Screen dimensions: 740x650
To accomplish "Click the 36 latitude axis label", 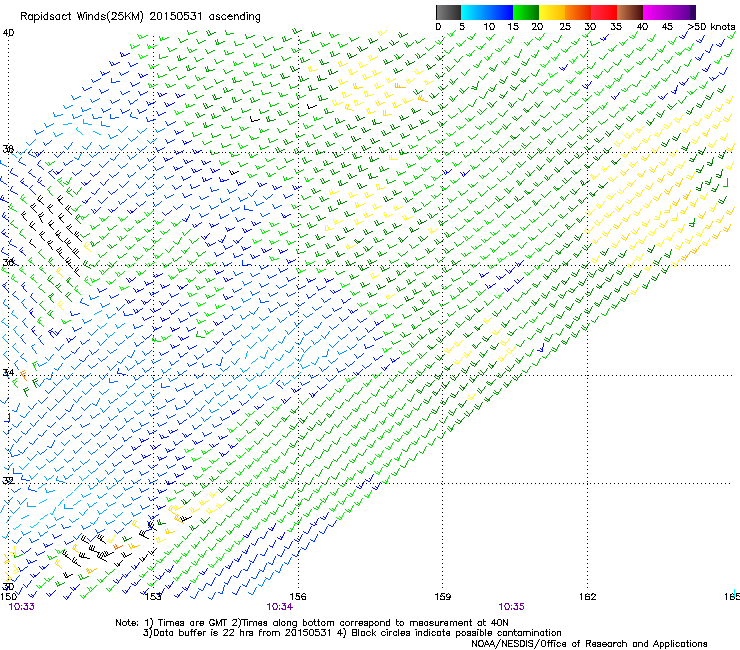I will (x=8, y=262).
